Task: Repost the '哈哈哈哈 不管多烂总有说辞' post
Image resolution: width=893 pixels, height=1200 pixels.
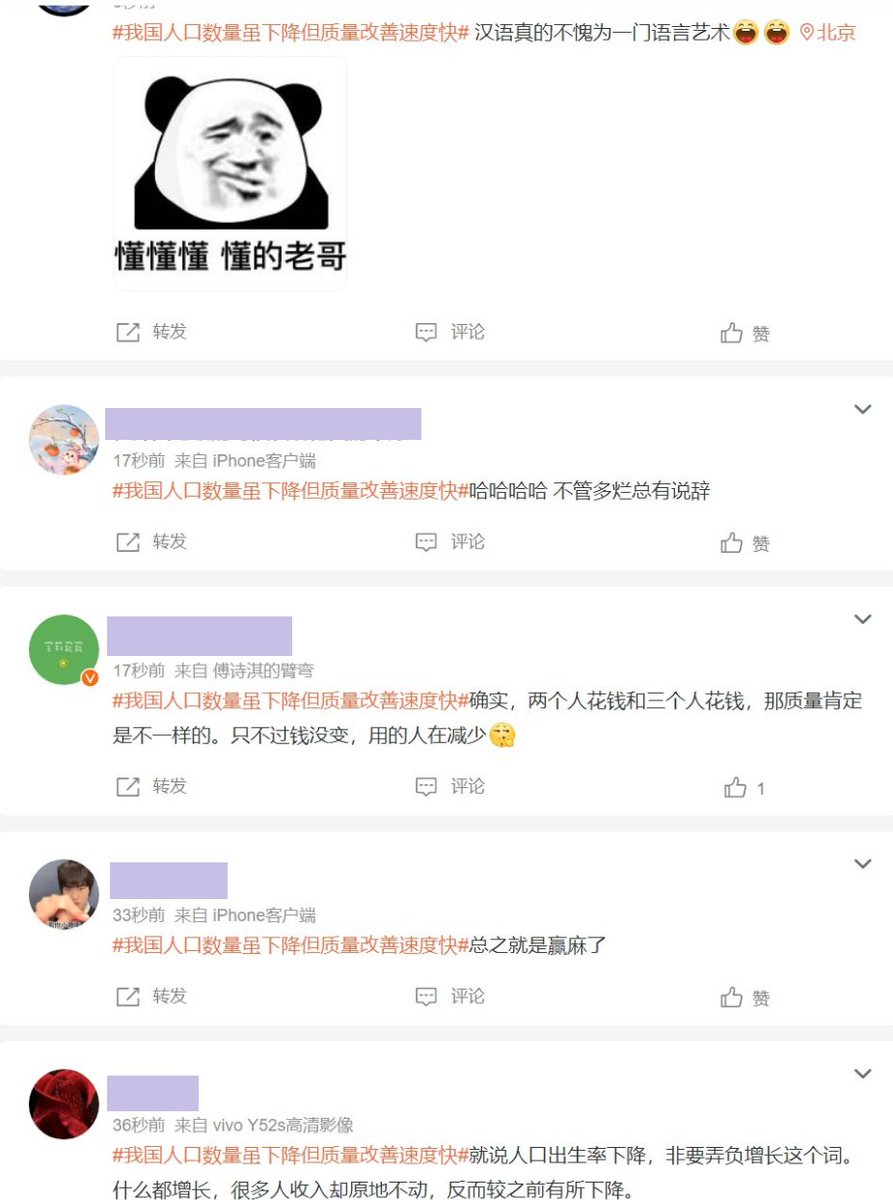Action: 152,542
